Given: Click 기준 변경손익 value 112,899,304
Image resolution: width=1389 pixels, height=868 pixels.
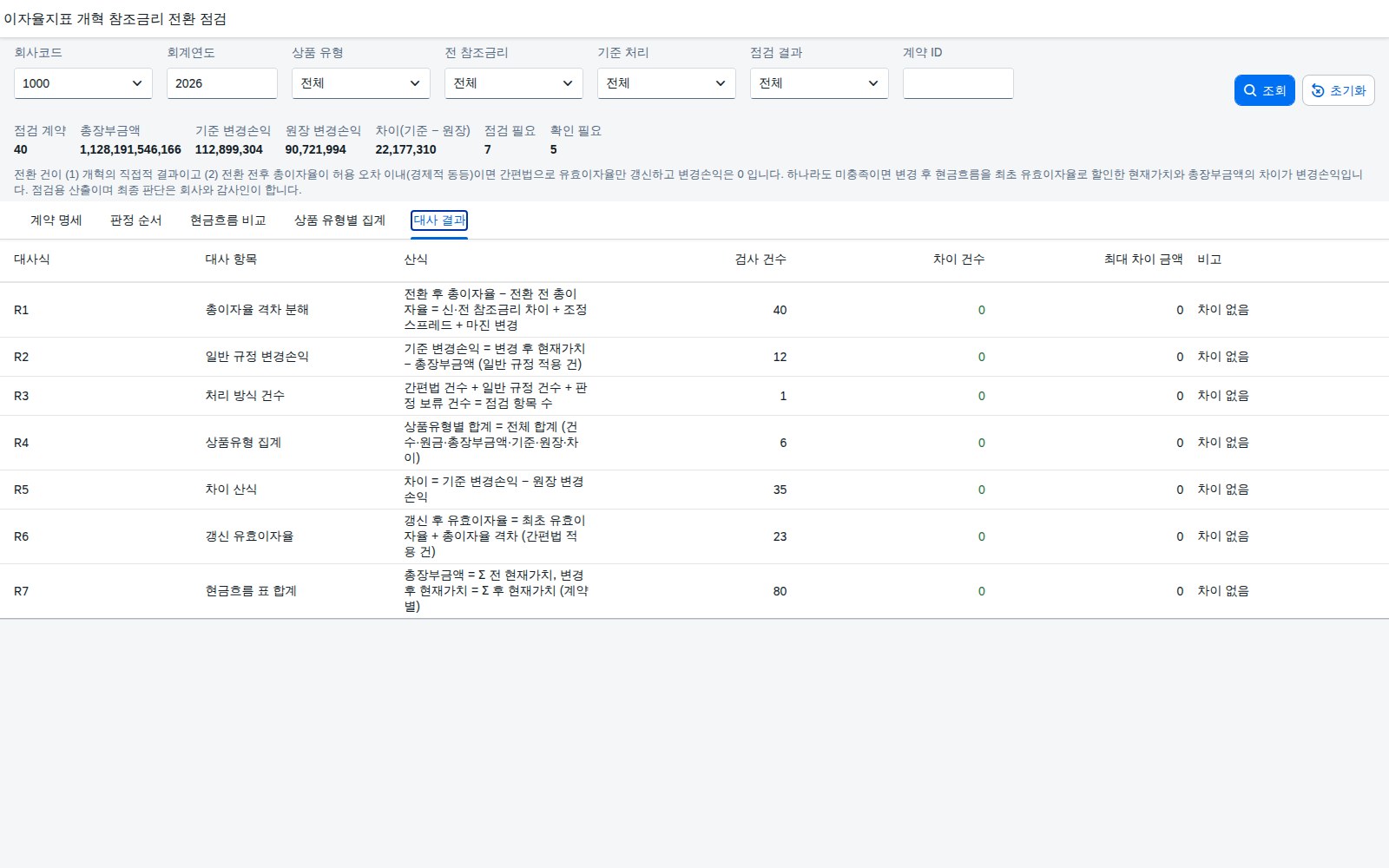Looking at the screenshot, I should coord(229,149).
